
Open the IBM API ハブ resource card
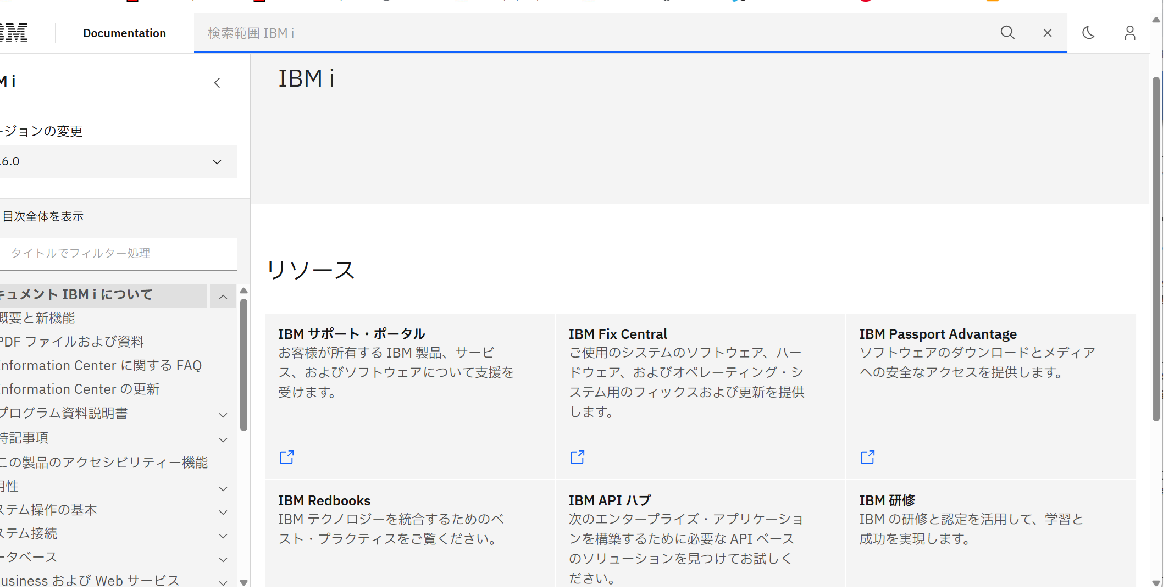coord(700,533)
